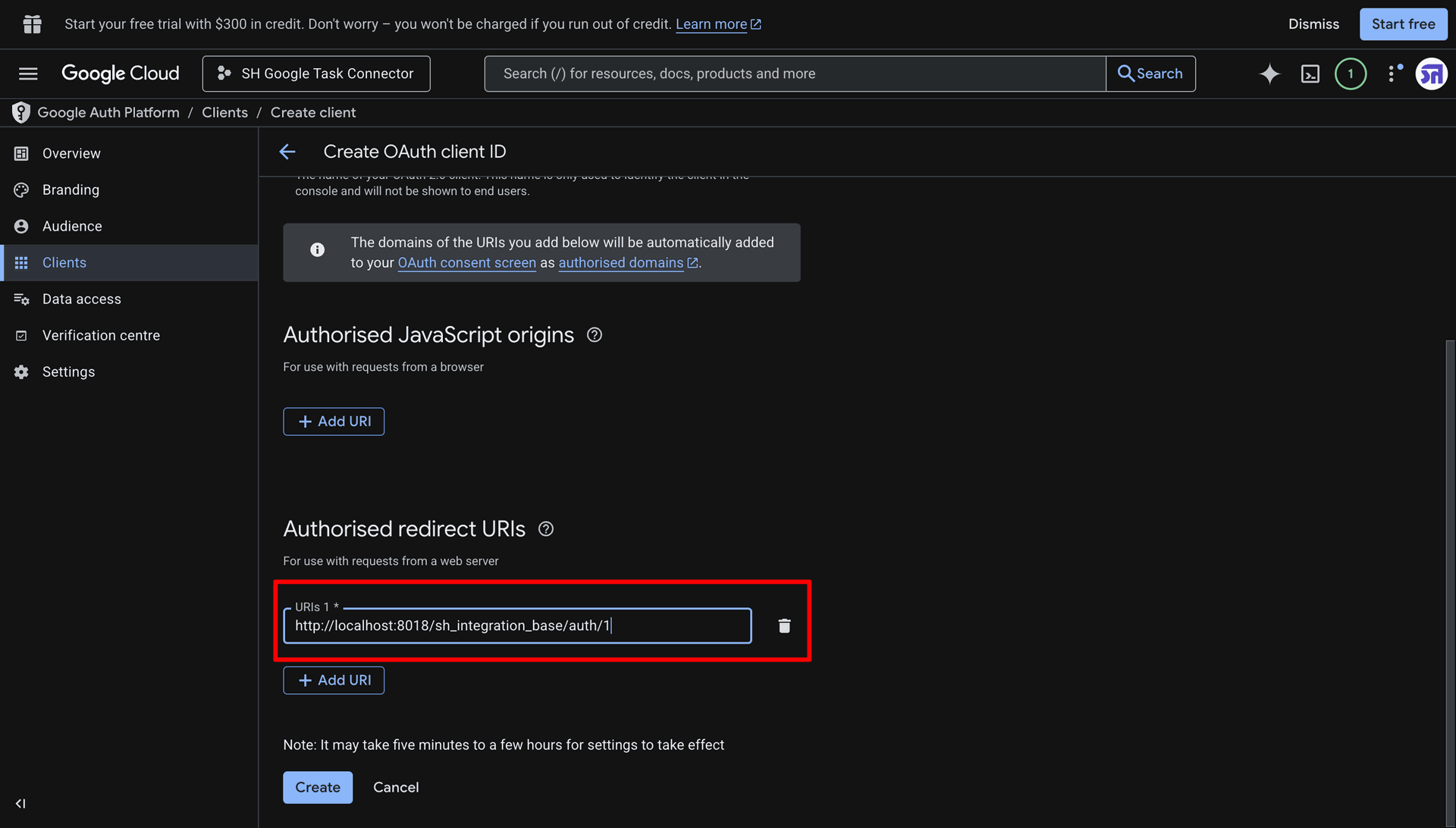Open the SH Google Task Connector project picker
This screenshot has height=828, width=1456.
(x=316, y=74)
